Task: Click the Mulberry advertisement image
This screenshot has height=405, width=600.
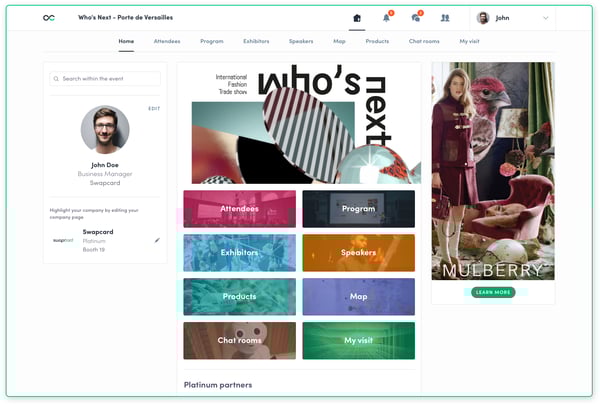Action: [493, 171]
